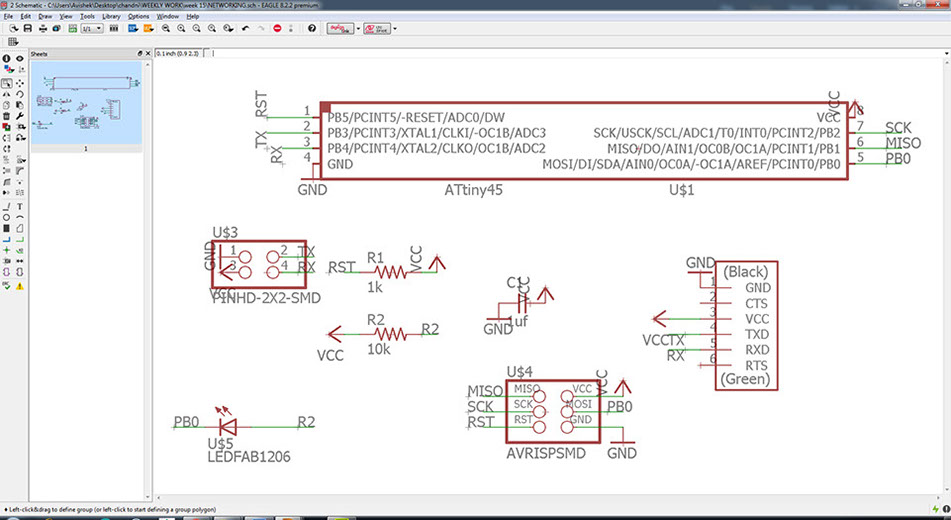This screenshot has height=520, width=951.
Task: Select sheet 1 thumbnail in Sheets panel
Action: tap(86, 102)
